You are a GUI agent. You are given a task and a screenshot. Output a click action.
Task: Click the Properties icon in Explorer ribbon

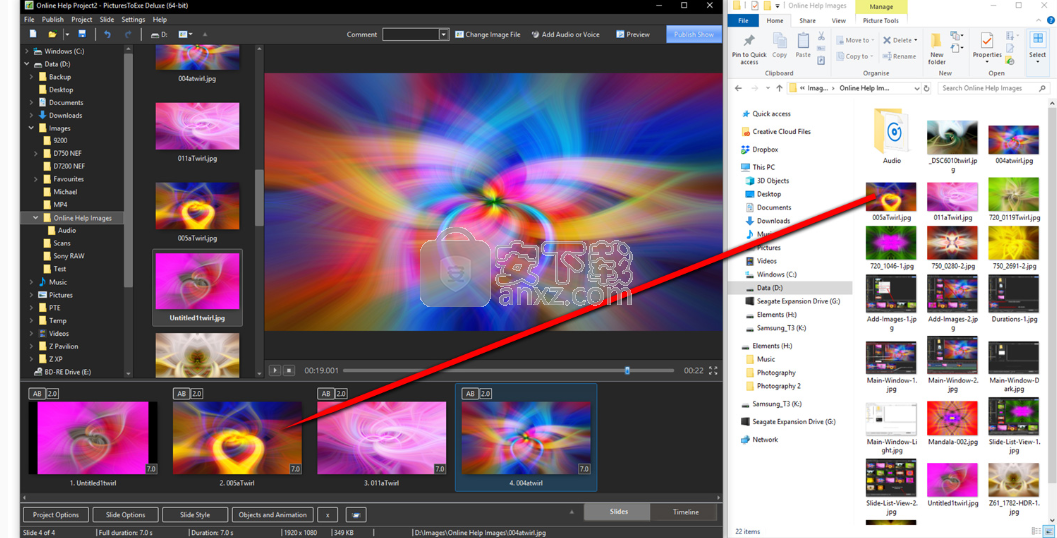coord(987,40)
